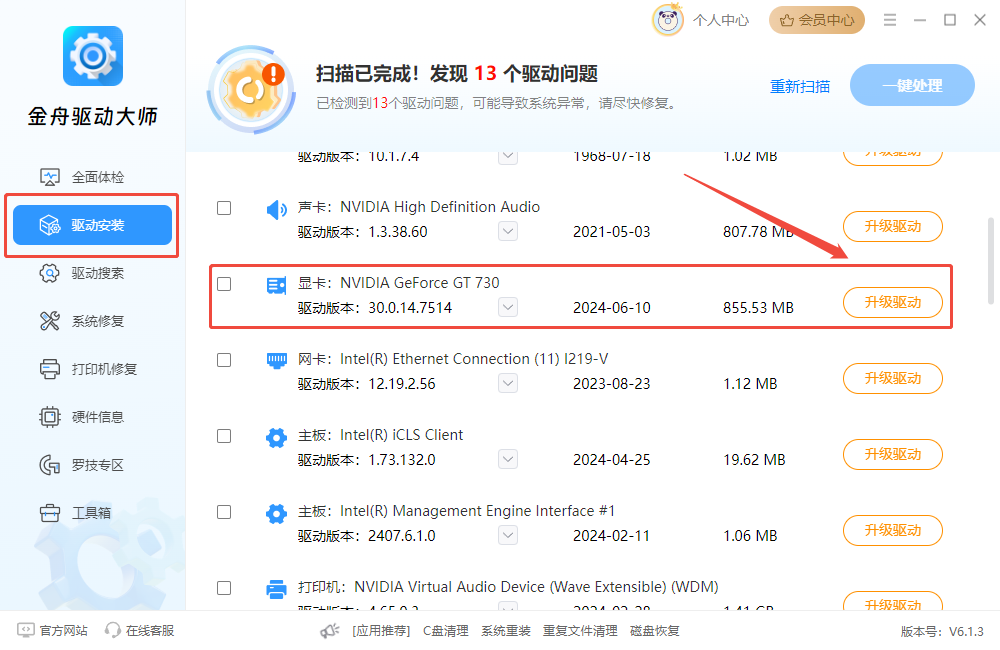Open version dropdown for driver 1.73.132.0
The image size is (1000, 650).
(508, 459)
